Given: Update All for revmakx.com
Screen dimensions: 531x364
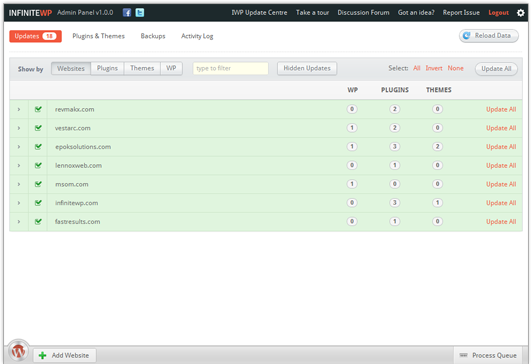Looking at the screenshot, I should point(501,109).
